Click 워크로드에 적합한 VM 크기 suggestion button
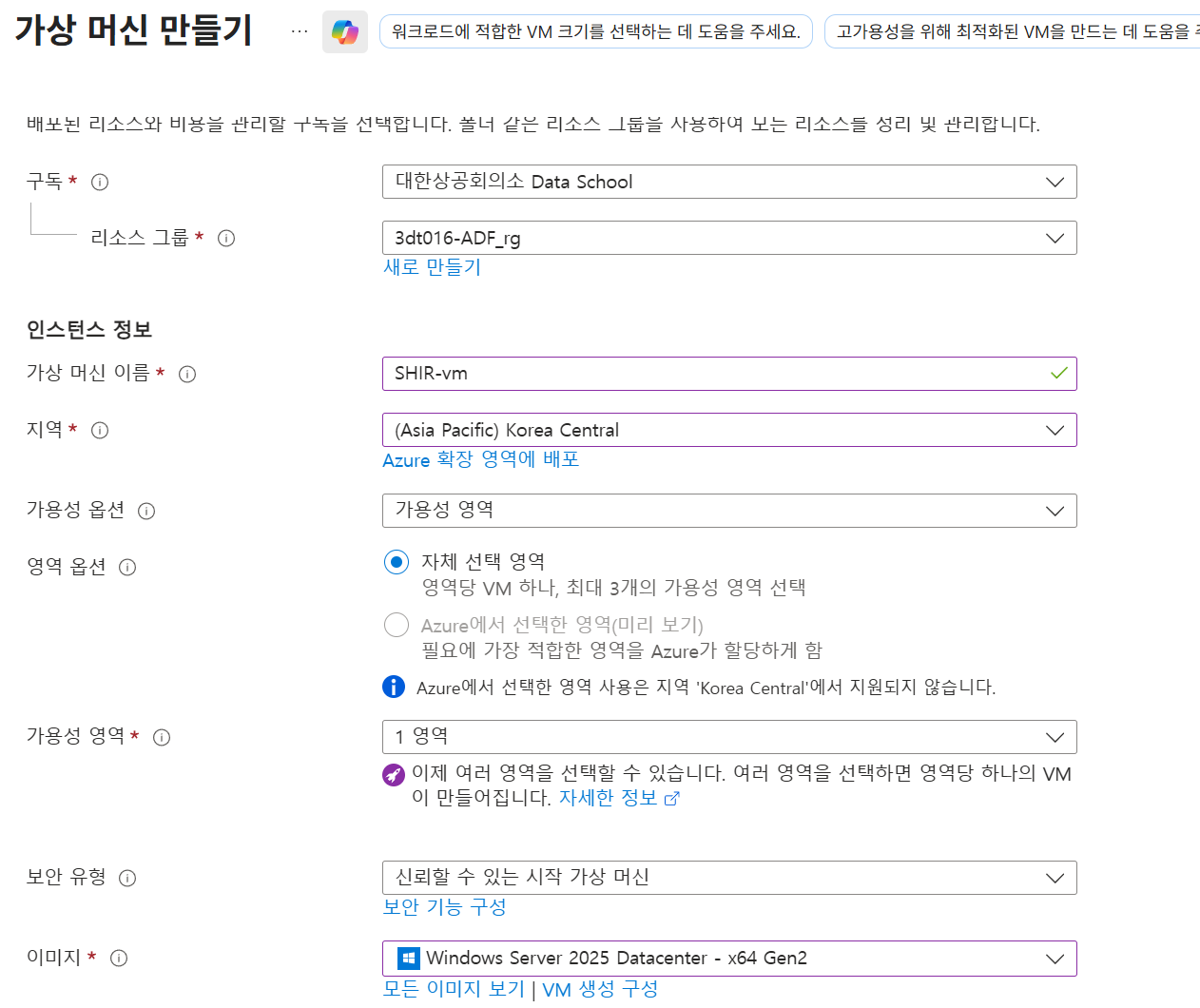The width and height of the screenshot is (1200, 1008). (x=595, y=31)
